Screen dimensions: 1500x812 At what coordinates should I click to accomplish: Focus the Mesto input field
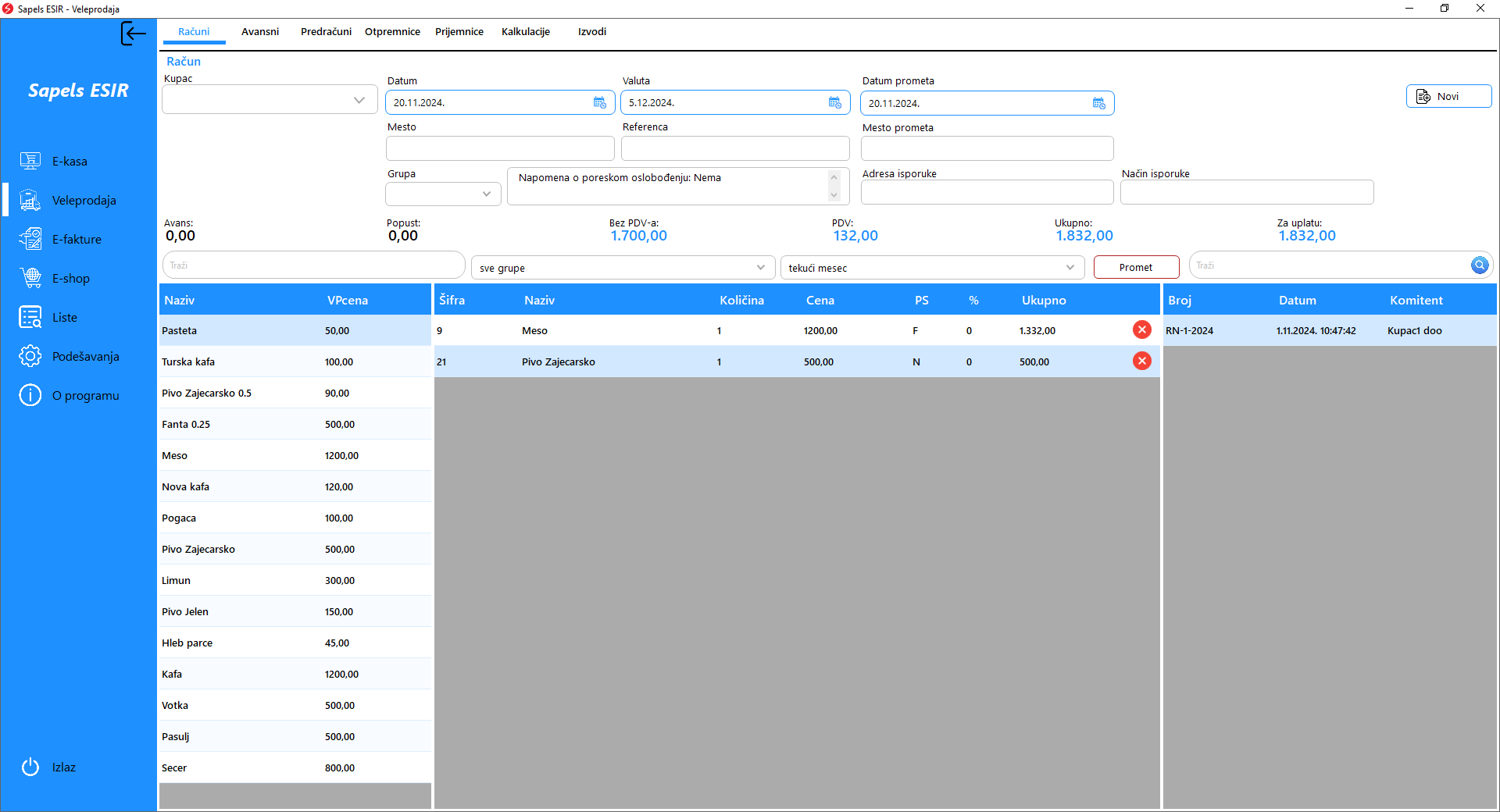500,148
